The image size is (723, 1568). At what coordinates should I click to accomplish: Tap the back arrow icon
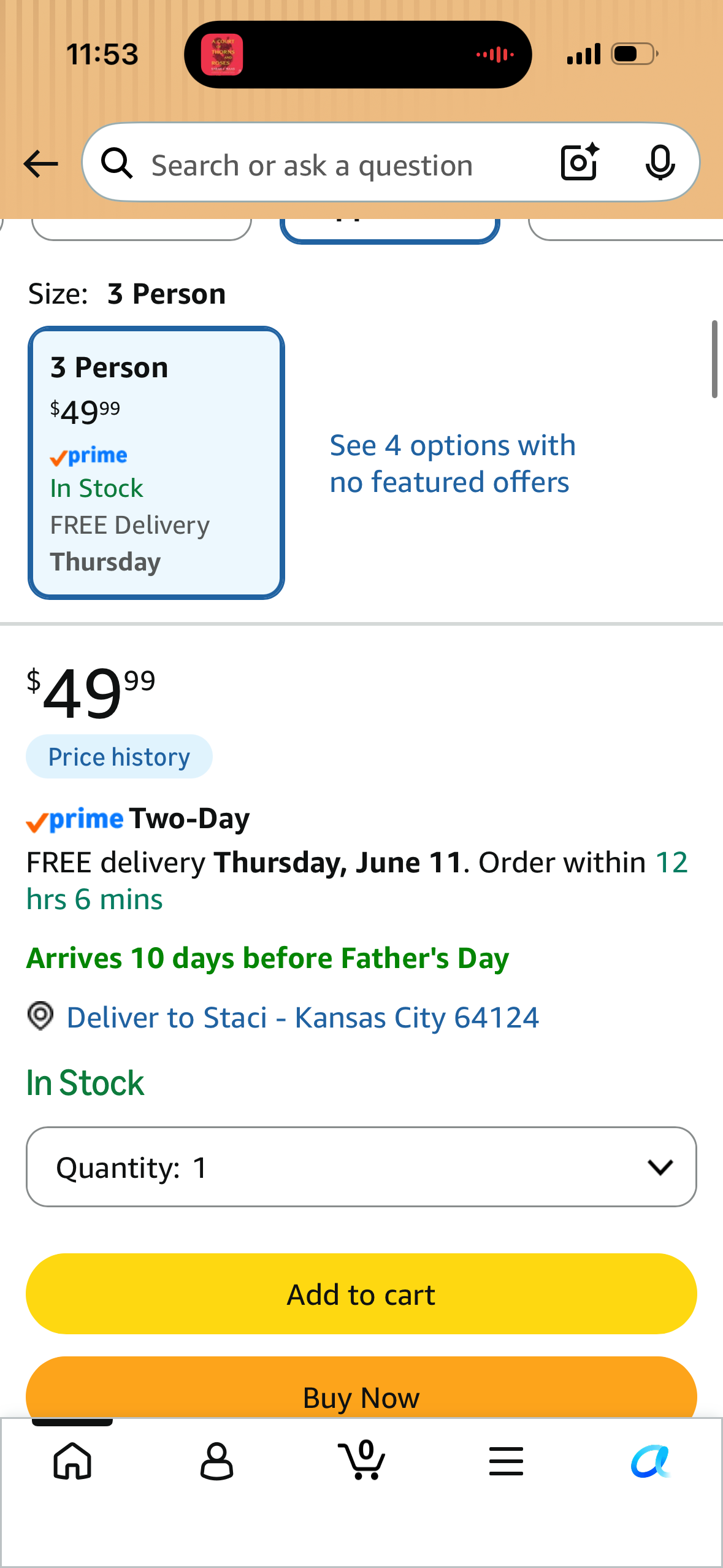(x=40, y=164)
